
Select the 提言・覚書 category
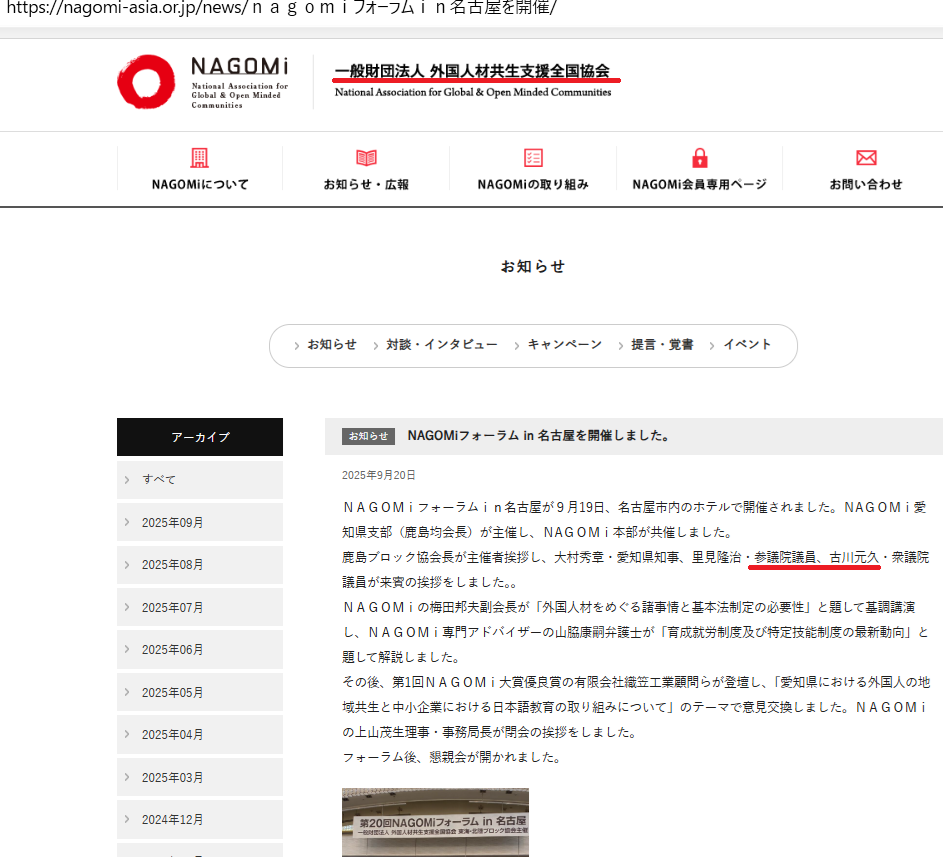click(662, 345)
